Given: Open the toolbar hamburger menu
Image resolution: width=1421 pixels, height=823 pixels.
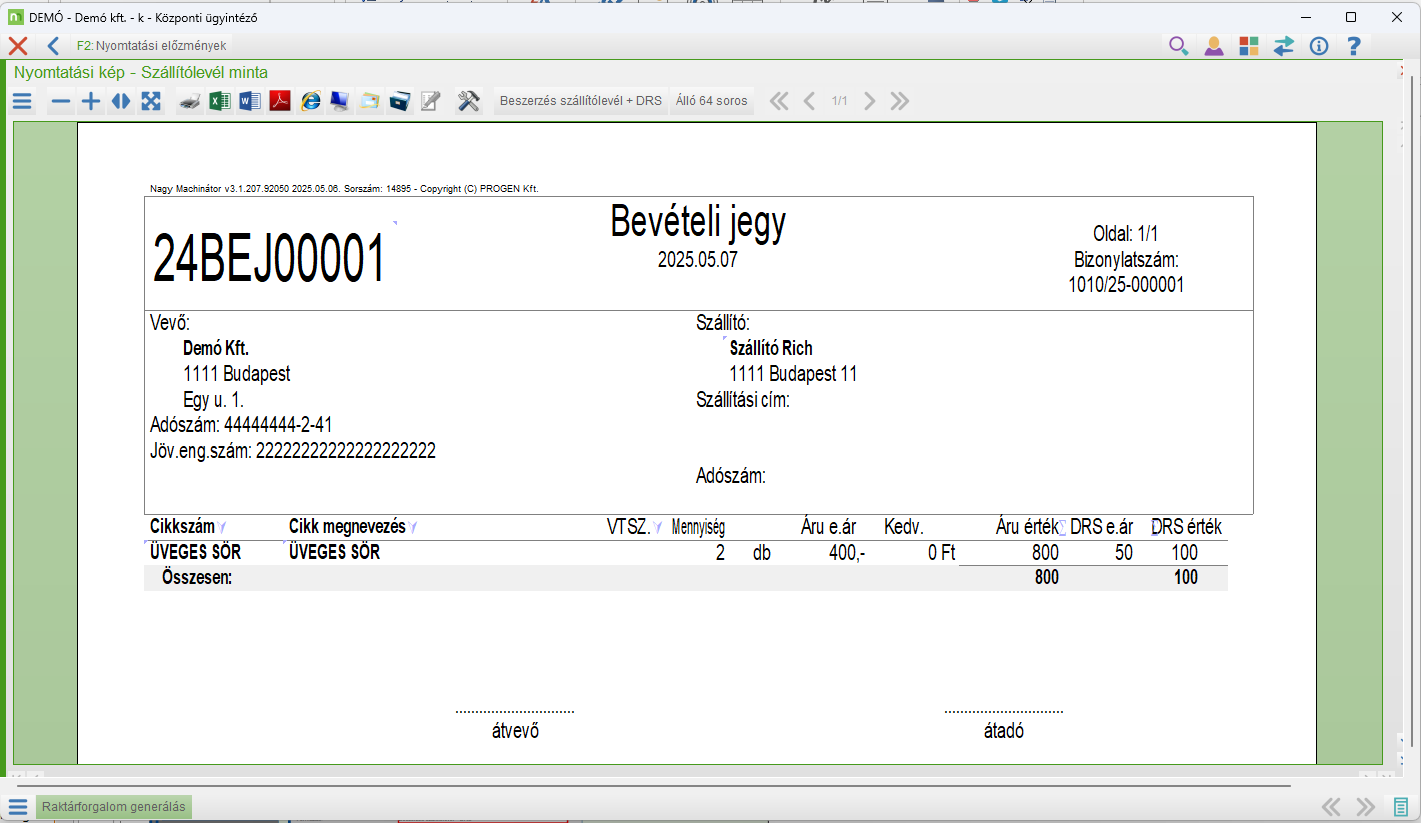Looking at the screenshot, I should 22,101.
